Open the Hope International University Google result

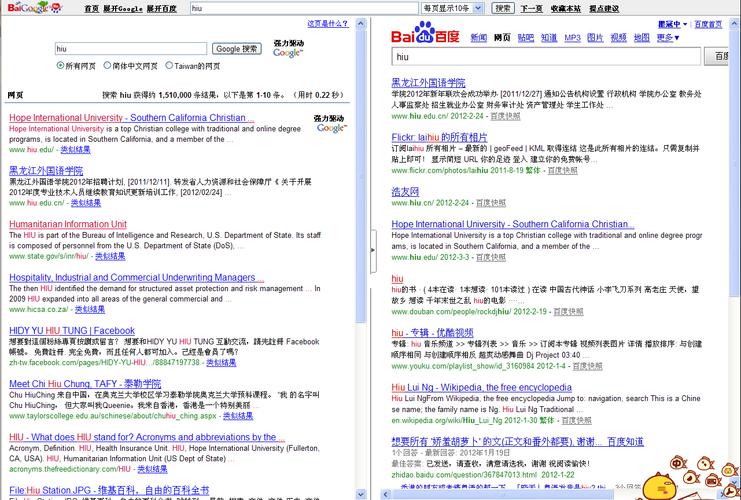point(132,118)
